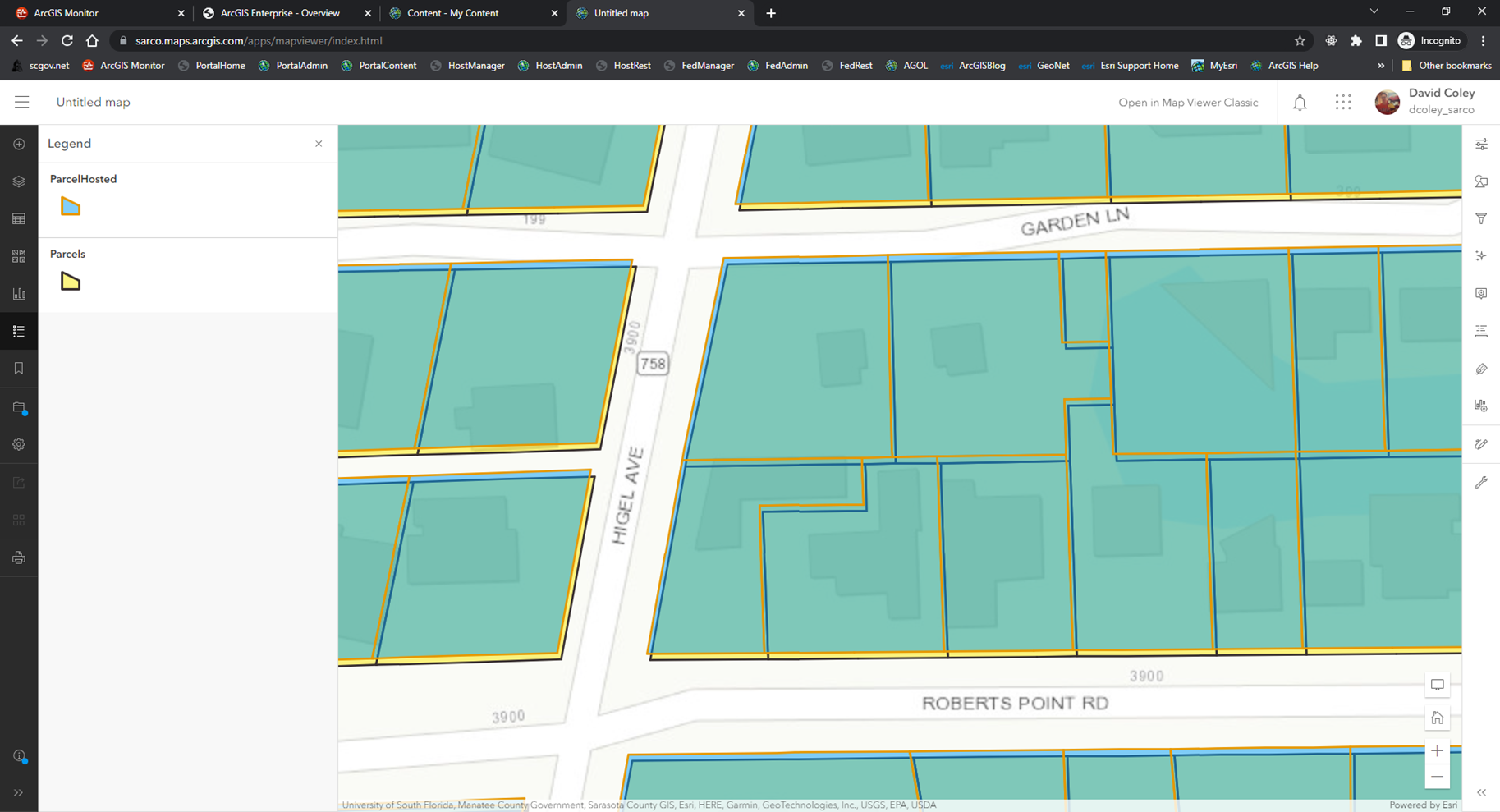The image size is (1500, 812).
Task: Open the Layers panel
Action: pos(20,181)
